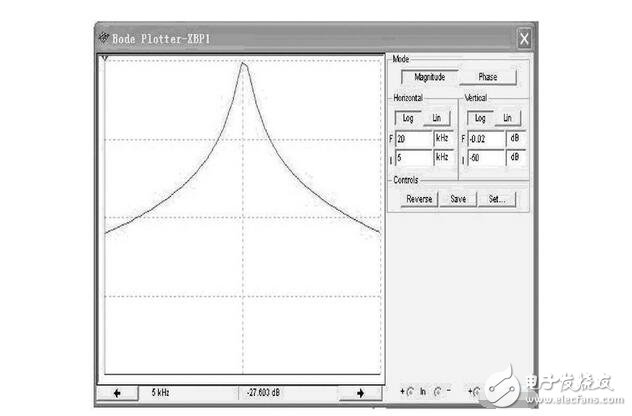Image resolution: width=632 pixels, height=416 pixels.
Task: Set vertical axis to Log
Action: tap(480, 117)
